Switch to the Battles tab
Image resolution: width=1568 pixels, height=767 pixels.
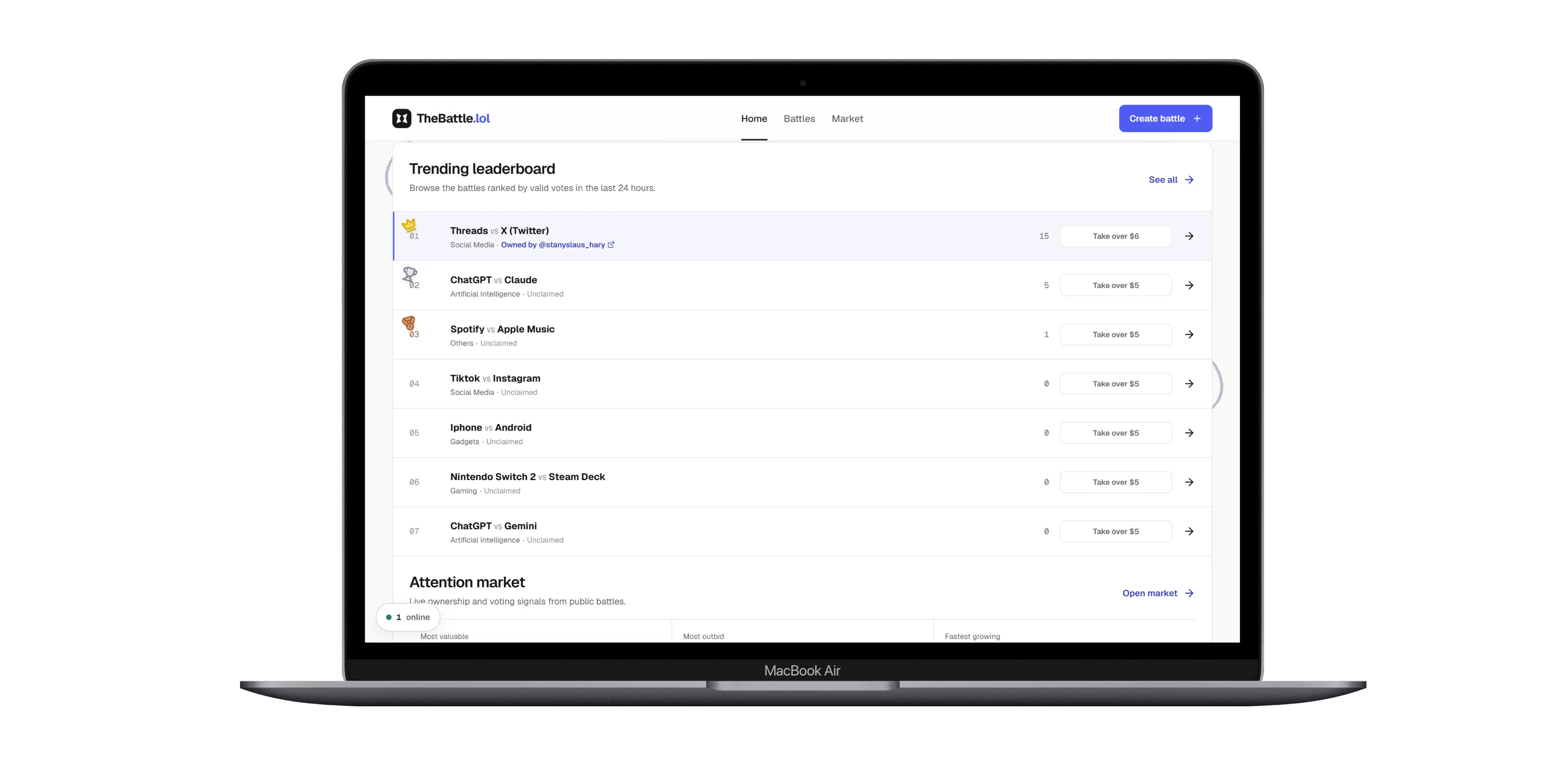[799, 119]
